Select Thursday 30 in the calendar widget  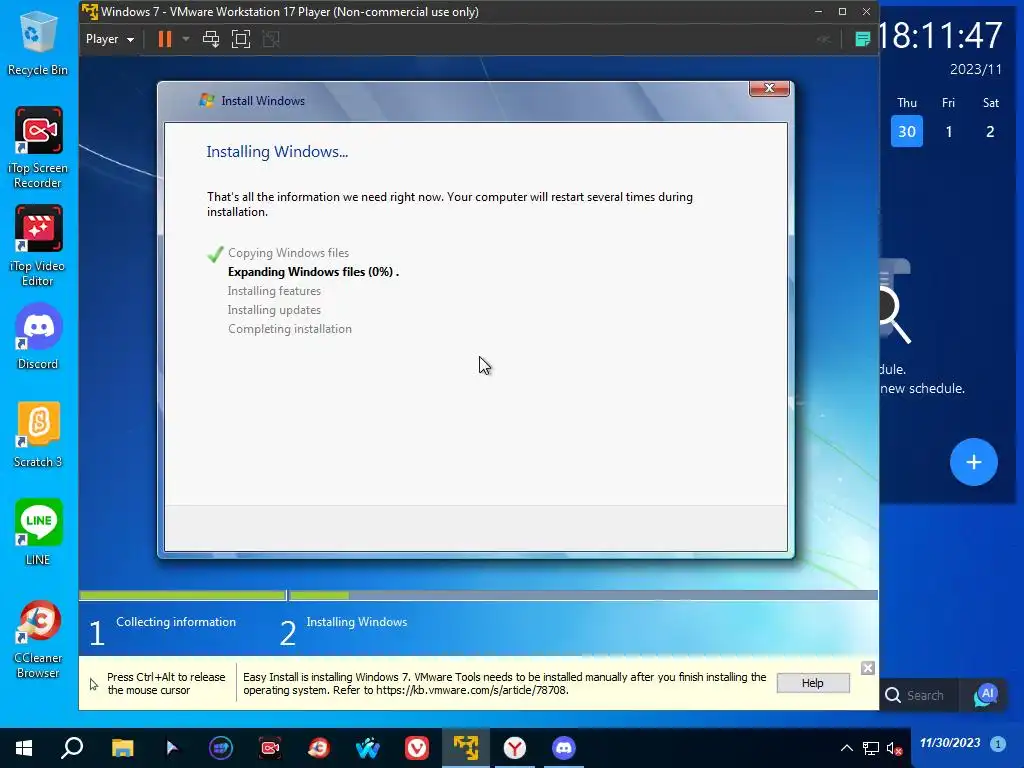(x=906, y=131)
